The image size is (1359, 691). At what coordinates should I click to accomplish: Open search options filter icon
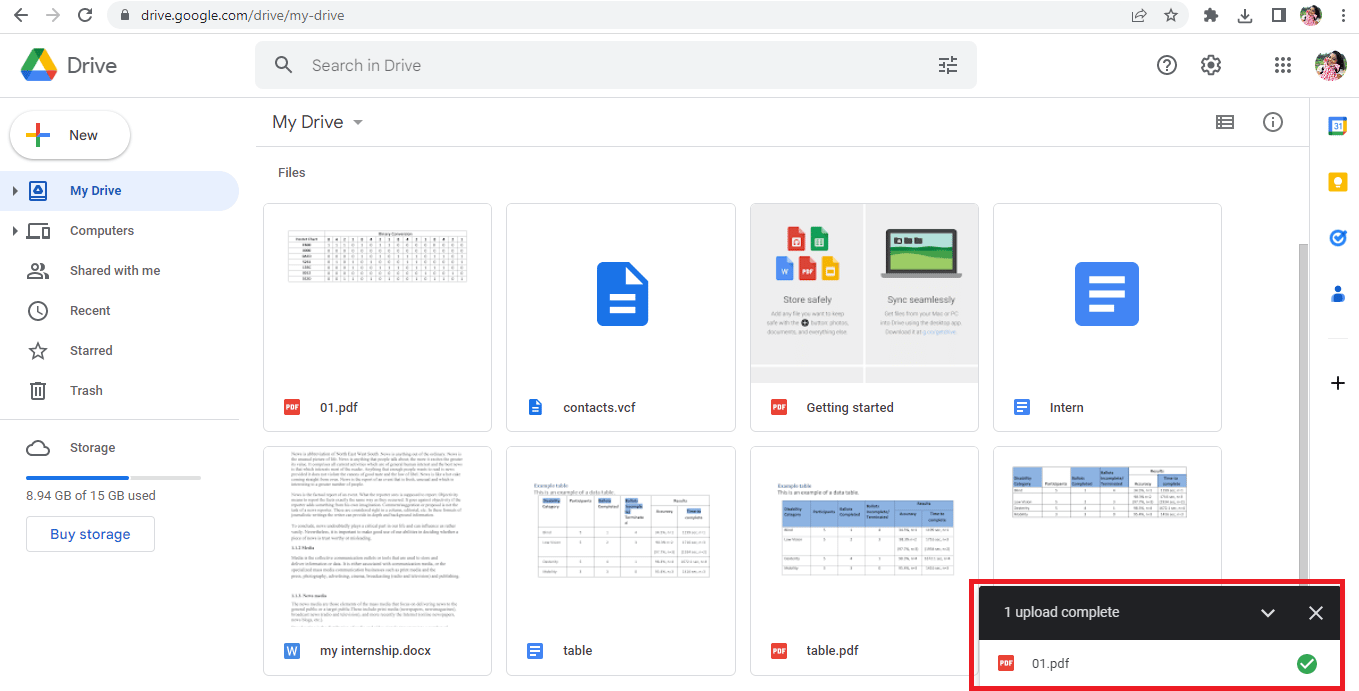click(x=948, y=65)
